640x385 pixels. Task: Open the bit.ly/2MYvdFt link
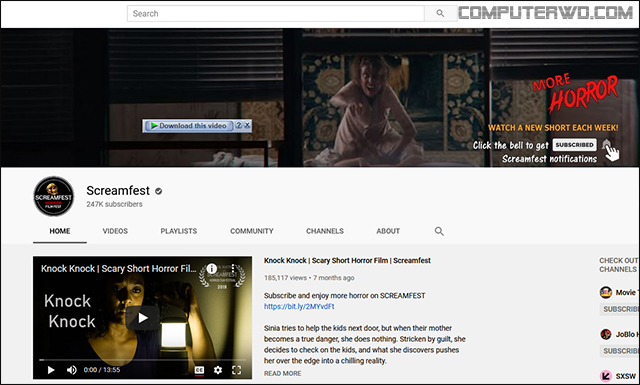coord(299,307)
